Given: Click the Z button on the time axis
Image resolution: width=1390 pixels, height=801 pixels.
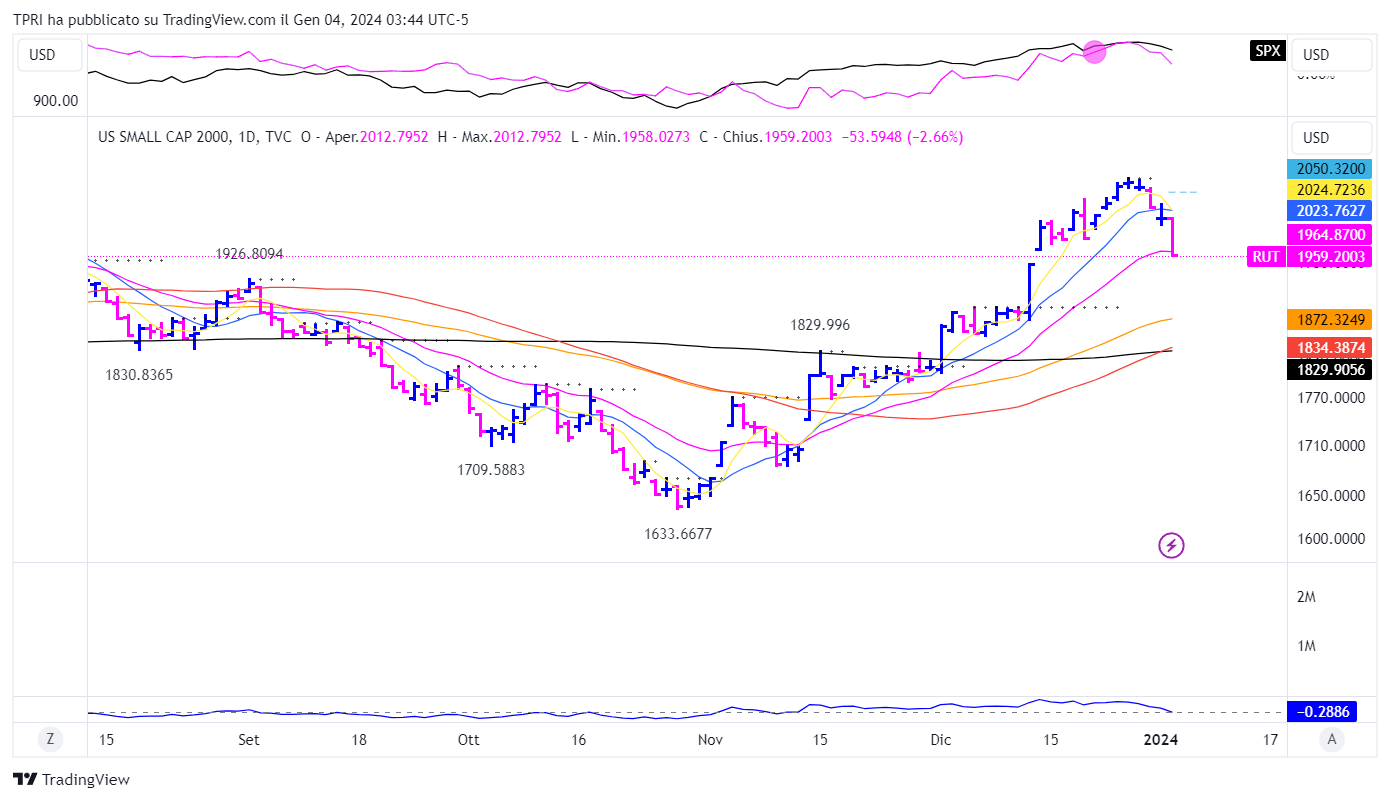Looking at the screenshot, I should [49, 740].
